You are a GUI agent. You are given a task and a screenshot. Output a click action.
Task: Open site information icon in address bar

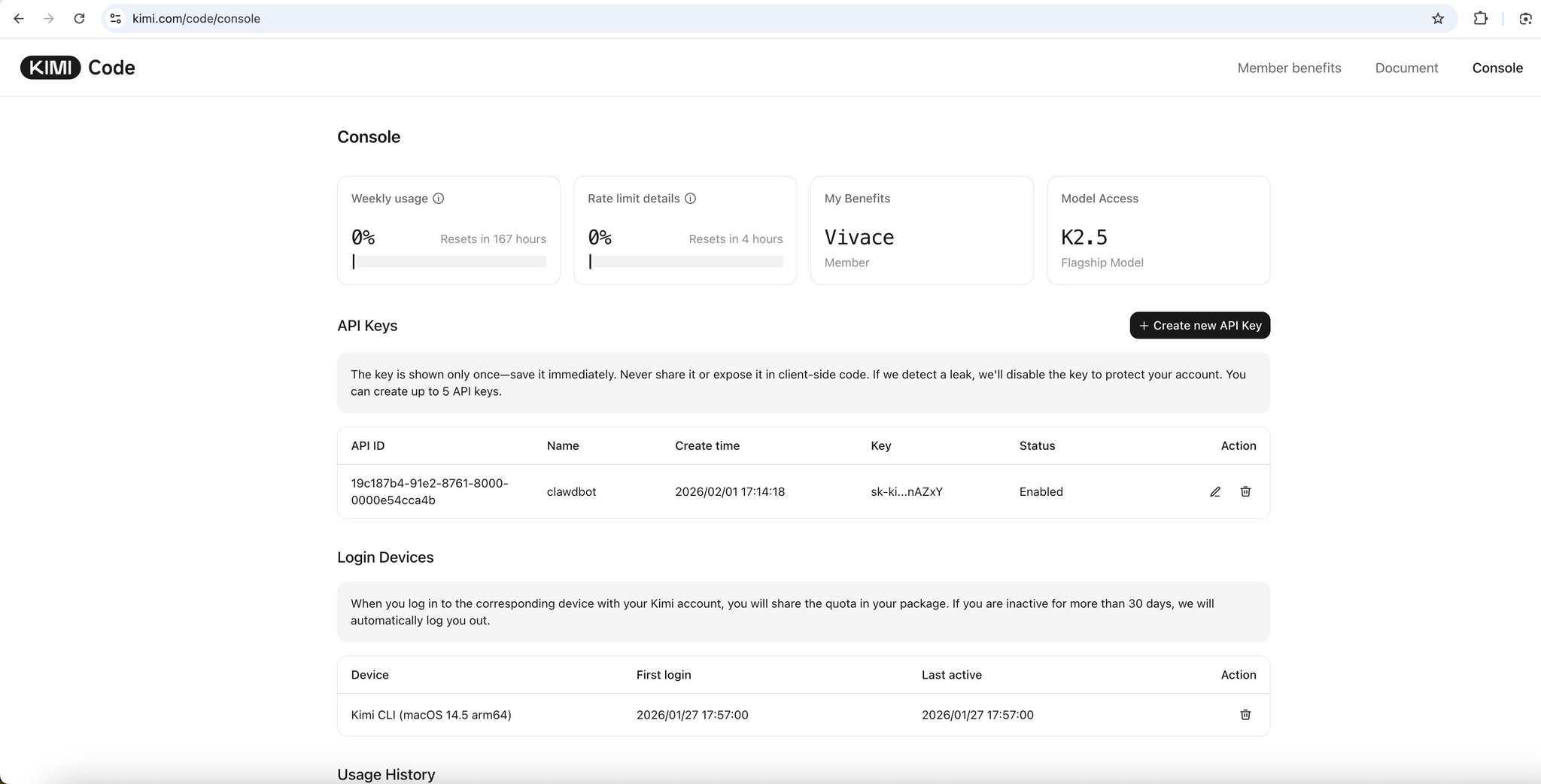(115, 19)
